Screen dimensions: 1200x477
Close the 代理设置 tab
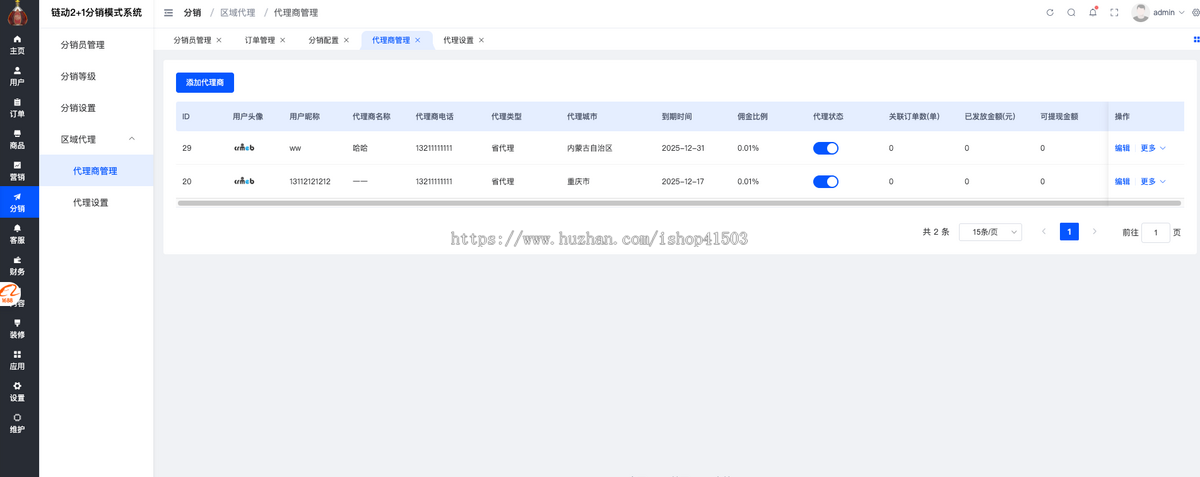[481, 40]
